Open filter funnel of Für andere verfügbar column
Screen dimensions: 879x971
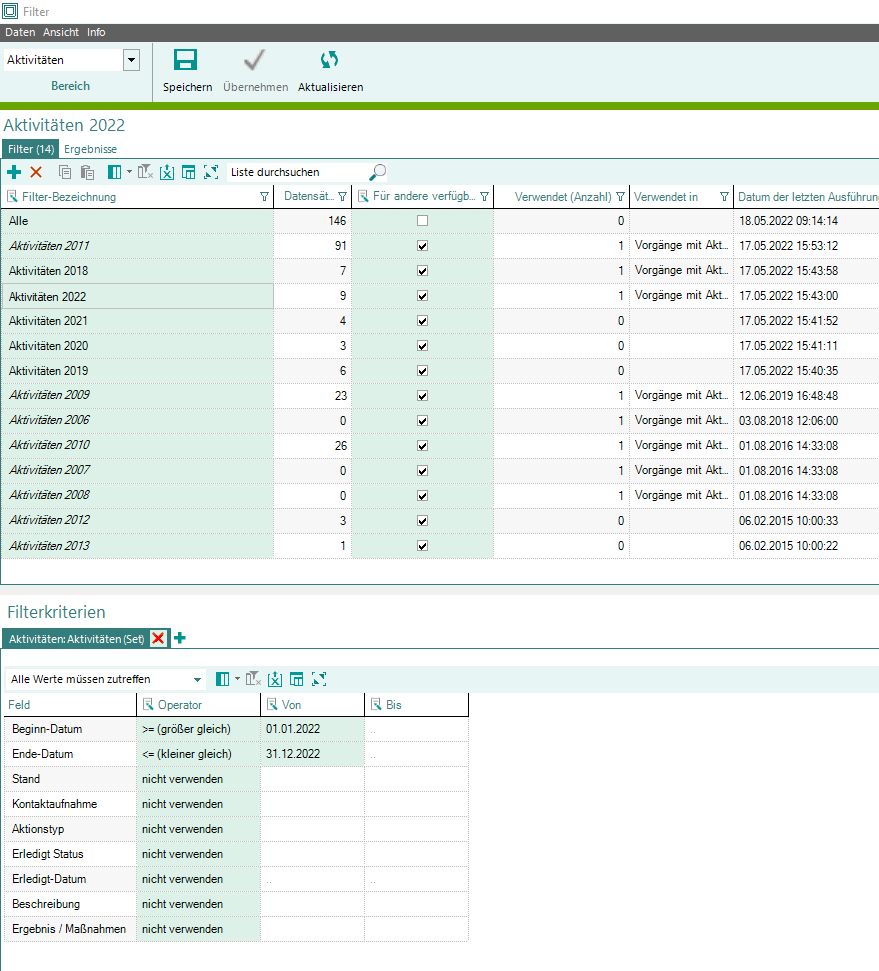pyautogui.click(x=484, y=197)
